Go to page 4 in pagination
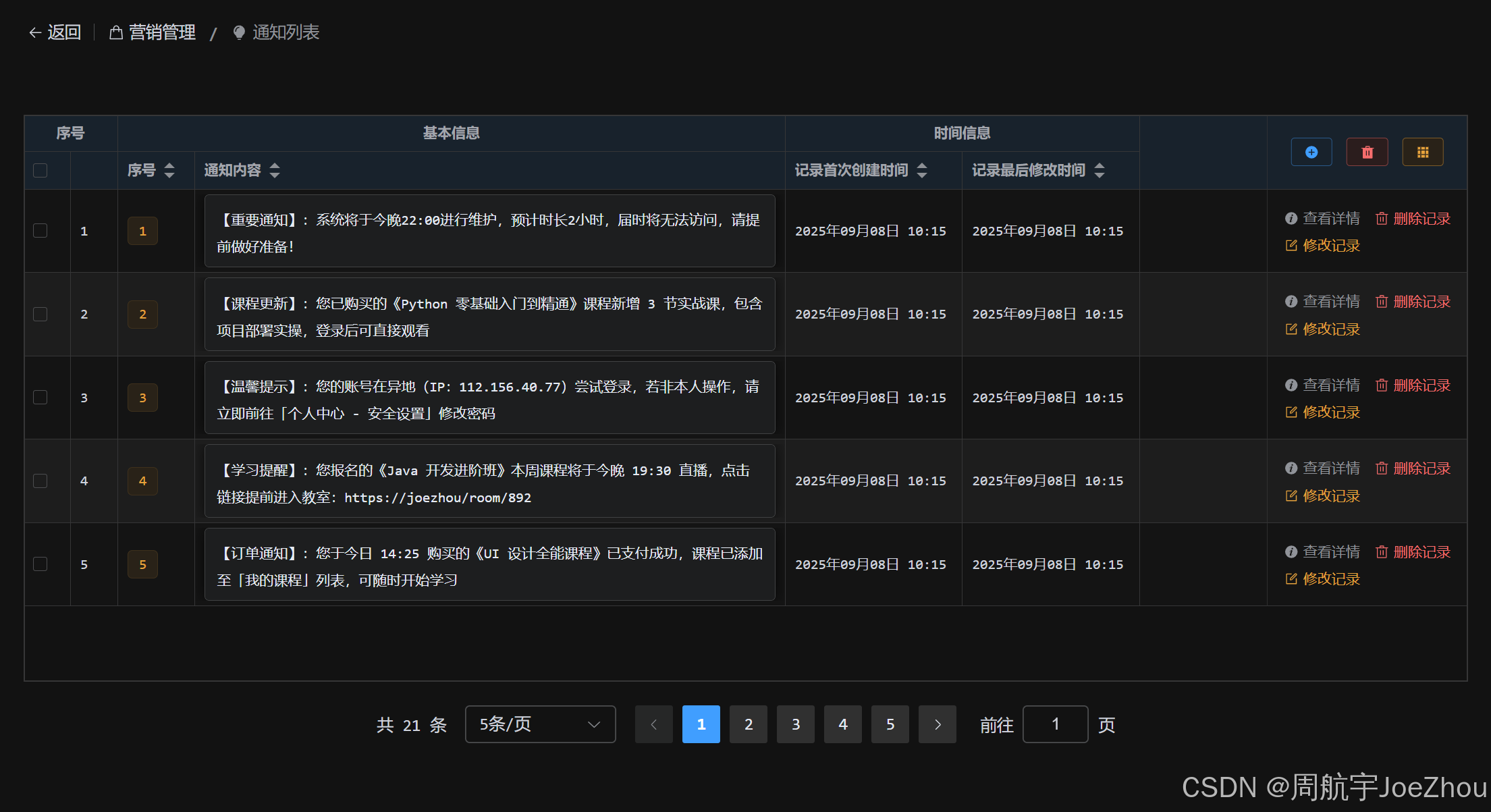This screenshot has width=1491, height=812. [x=843, y=724]
